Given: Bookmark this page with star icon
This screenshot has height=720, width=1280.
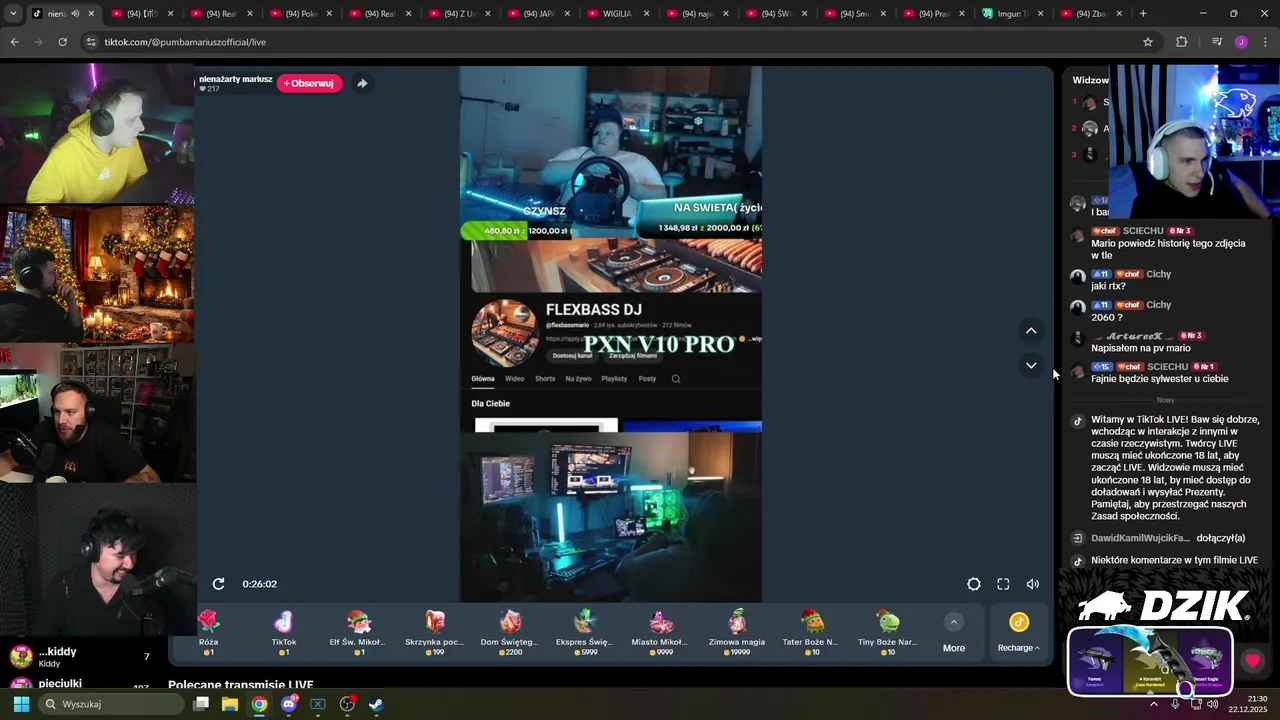Looking at the screenshot, I should (x=1148, y=42).
